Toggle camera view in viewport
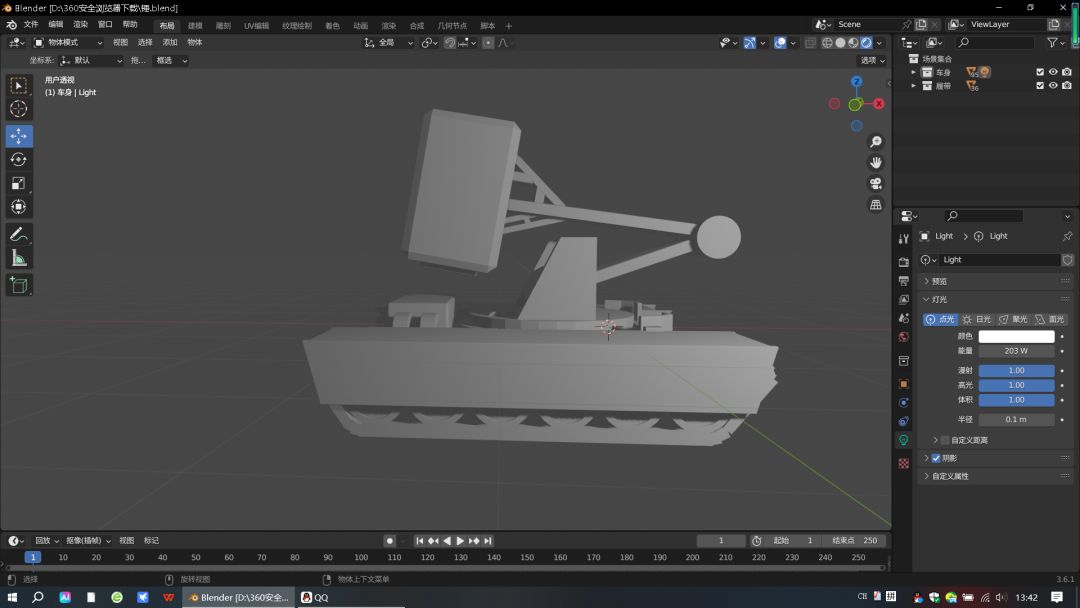This screenshot has width=1080, height=608. [x=875, y=184]
